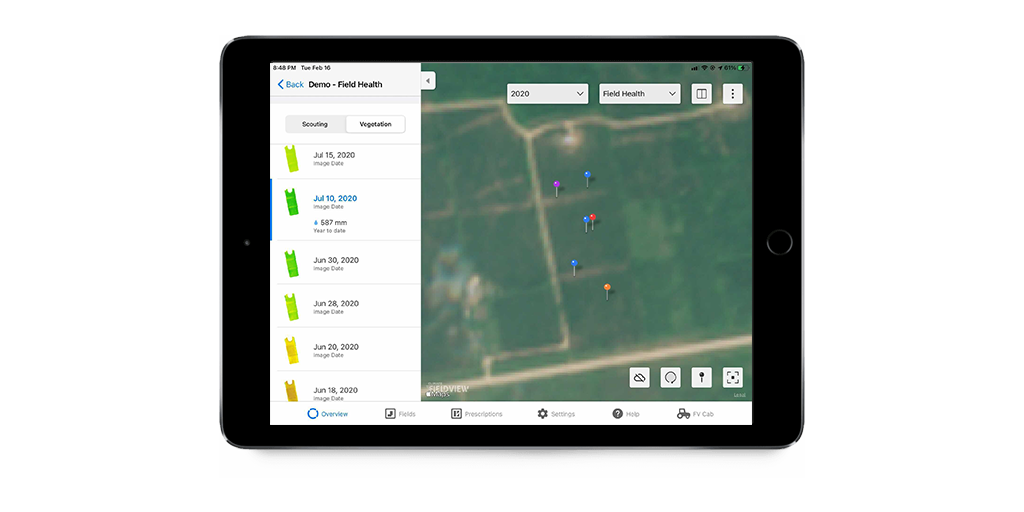The image size is (1024, 512).
Task: Open Settings from the bottom bar
Action: [x=556, y=414]
